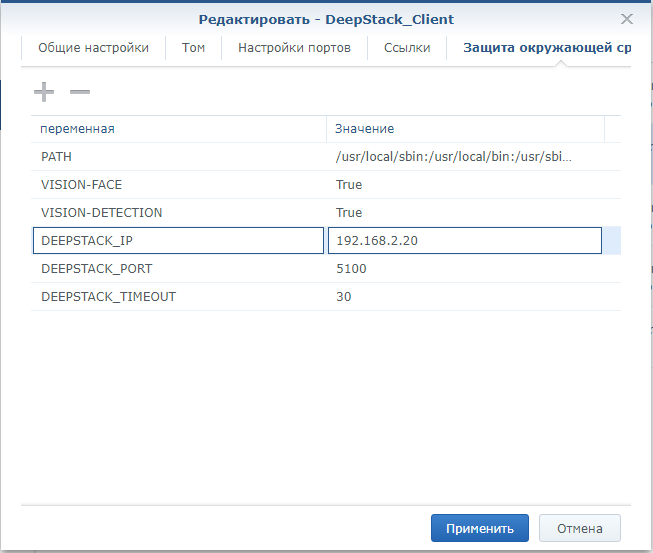
Task: Open the Ссылки tab
Action: pos(407,48)
